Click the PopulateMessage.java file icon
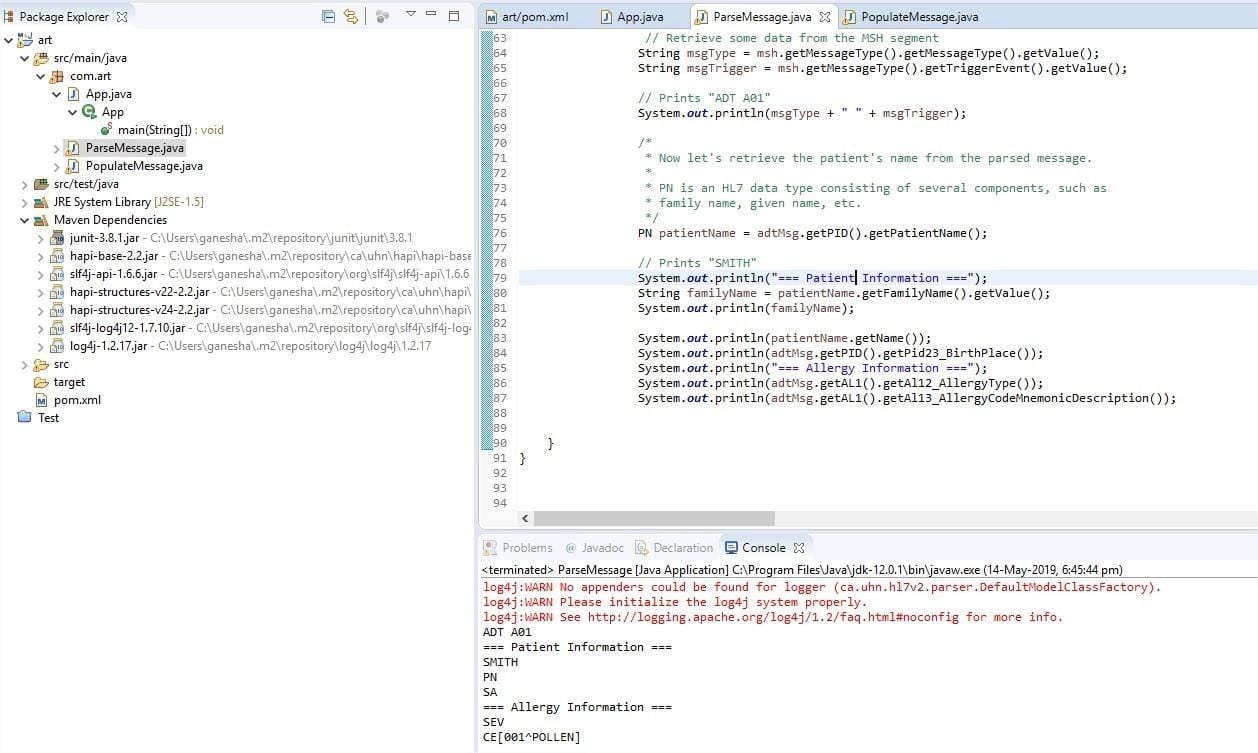This screenshot has width=1258, height=753. [x=73, y=166]
